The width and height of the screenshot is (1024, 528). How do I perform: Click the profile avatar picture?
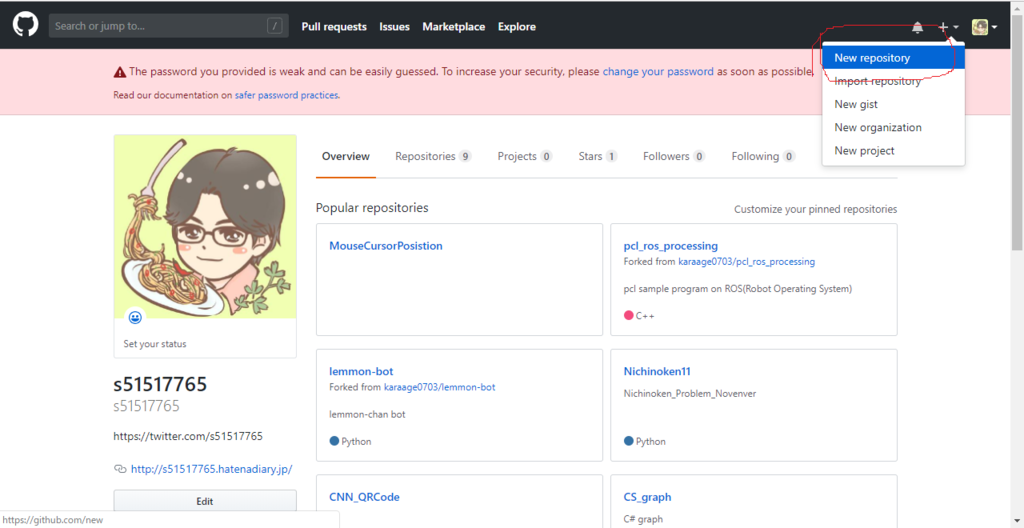coord(205,227)
